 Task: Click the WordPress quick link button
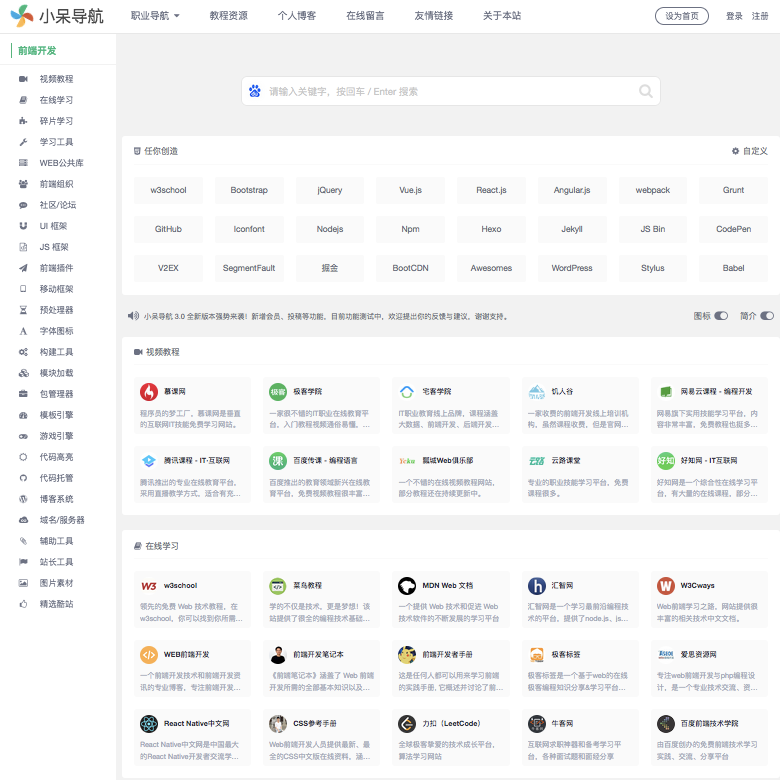(572, 268)
